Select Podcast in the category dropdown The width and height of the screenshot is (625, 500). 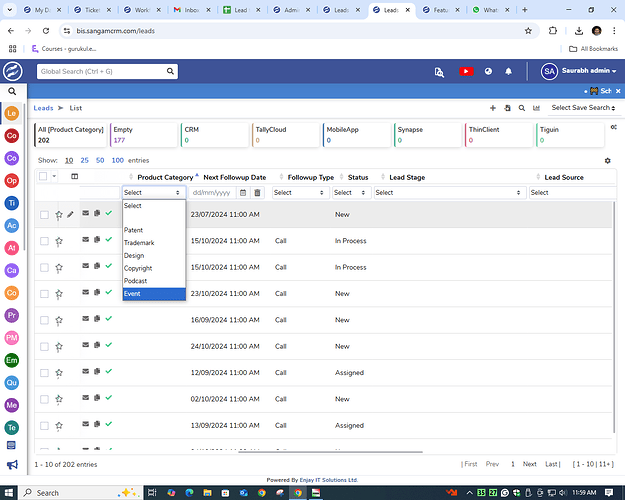tap(154, 281)
